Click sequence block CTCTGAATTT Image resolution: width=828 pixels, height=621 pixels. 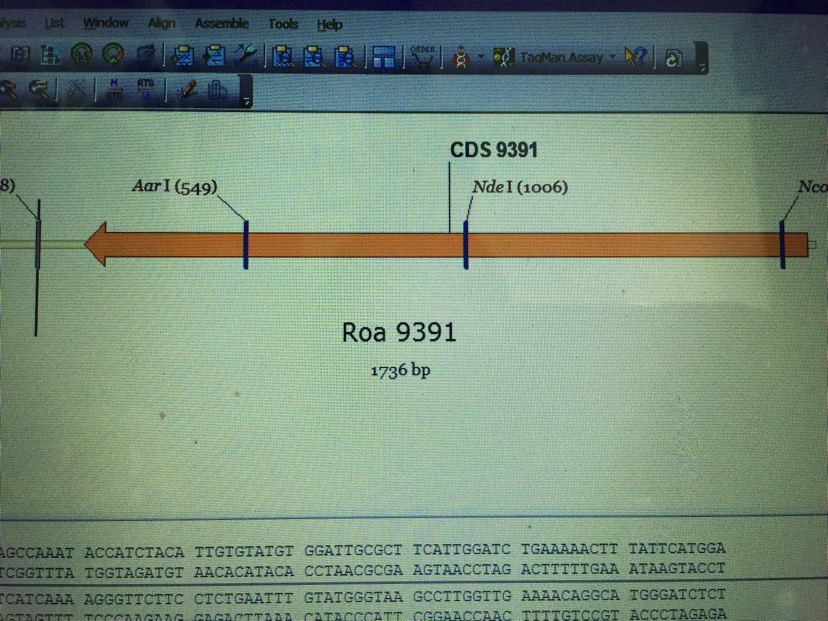[243, 598]
